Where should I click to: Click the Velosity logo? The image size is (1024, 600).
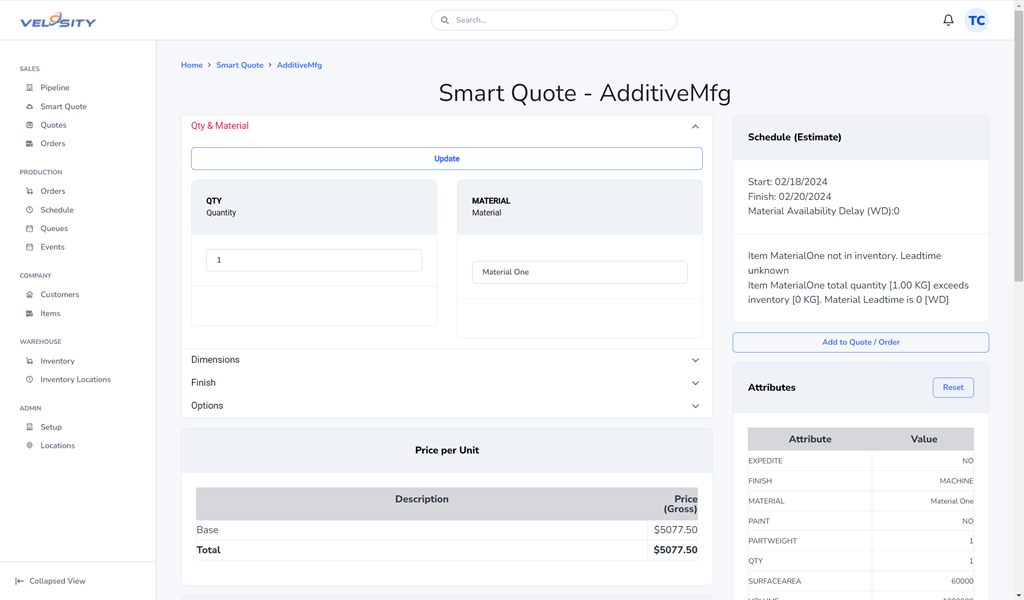click(58, 20)
